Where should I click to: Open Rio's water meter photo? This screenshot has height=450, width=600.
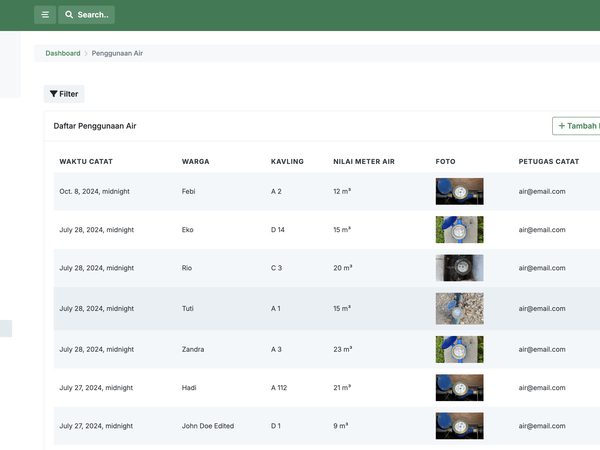click(x=459, y=268)
